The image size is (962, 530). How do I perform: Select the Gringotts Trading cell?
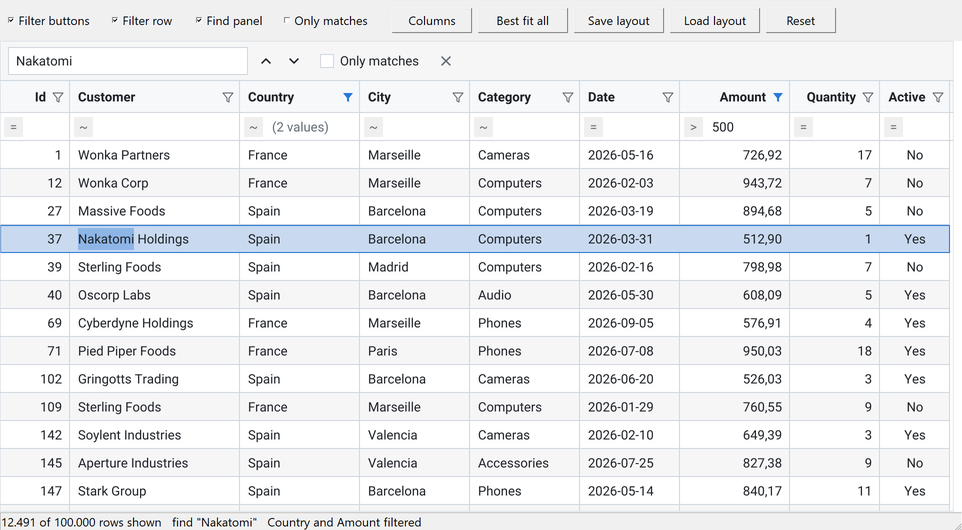click(155, 379)
